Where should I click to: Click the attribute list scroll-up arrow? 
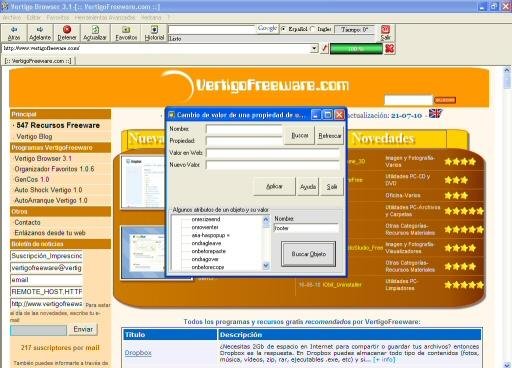266,219
